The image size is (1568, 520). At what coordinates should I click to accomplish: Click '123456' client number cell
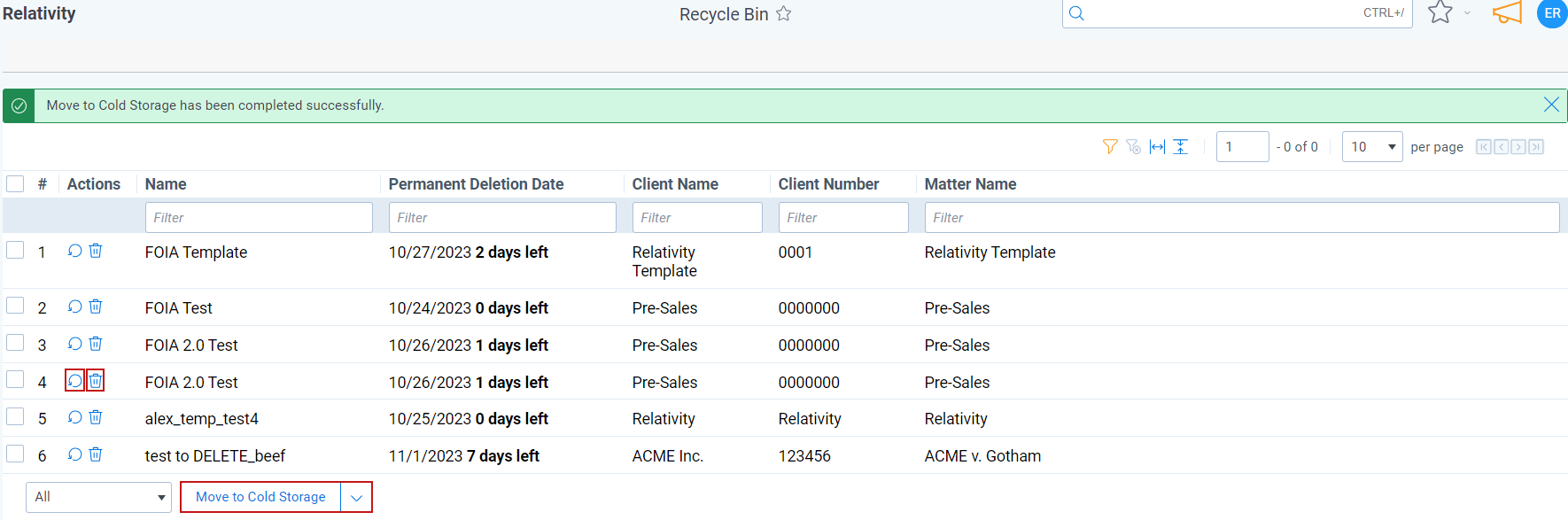(804, 456)
